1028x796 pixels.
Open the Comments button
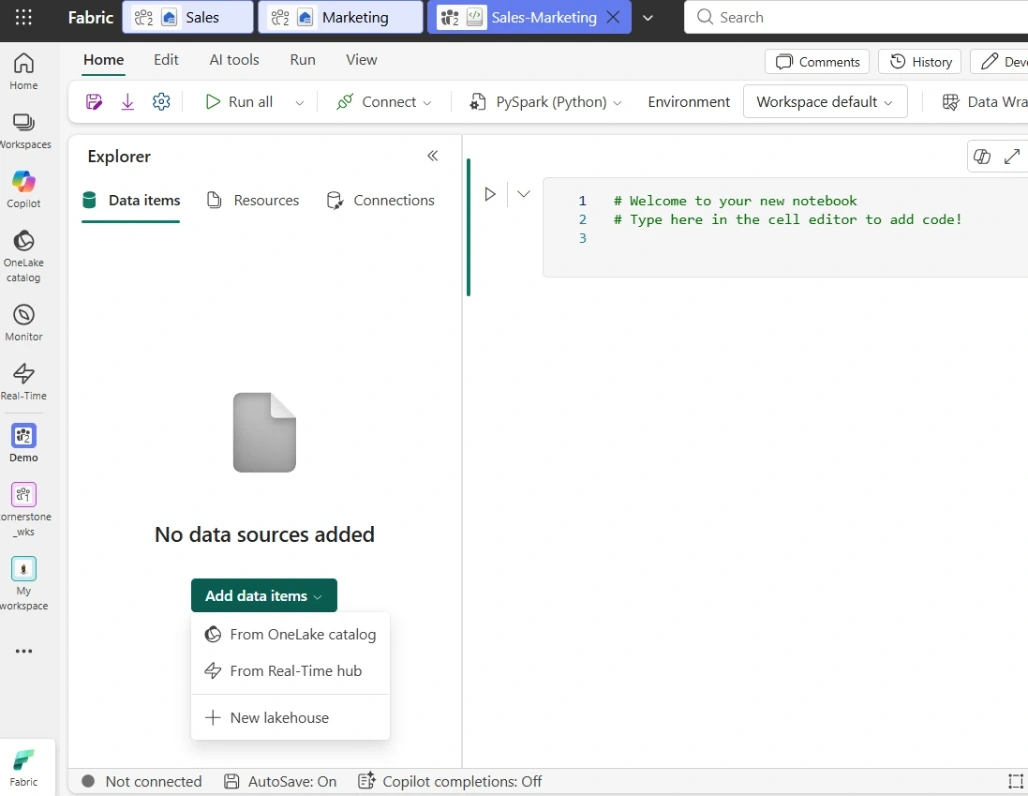pyautogui.click(x=817, y=62)
